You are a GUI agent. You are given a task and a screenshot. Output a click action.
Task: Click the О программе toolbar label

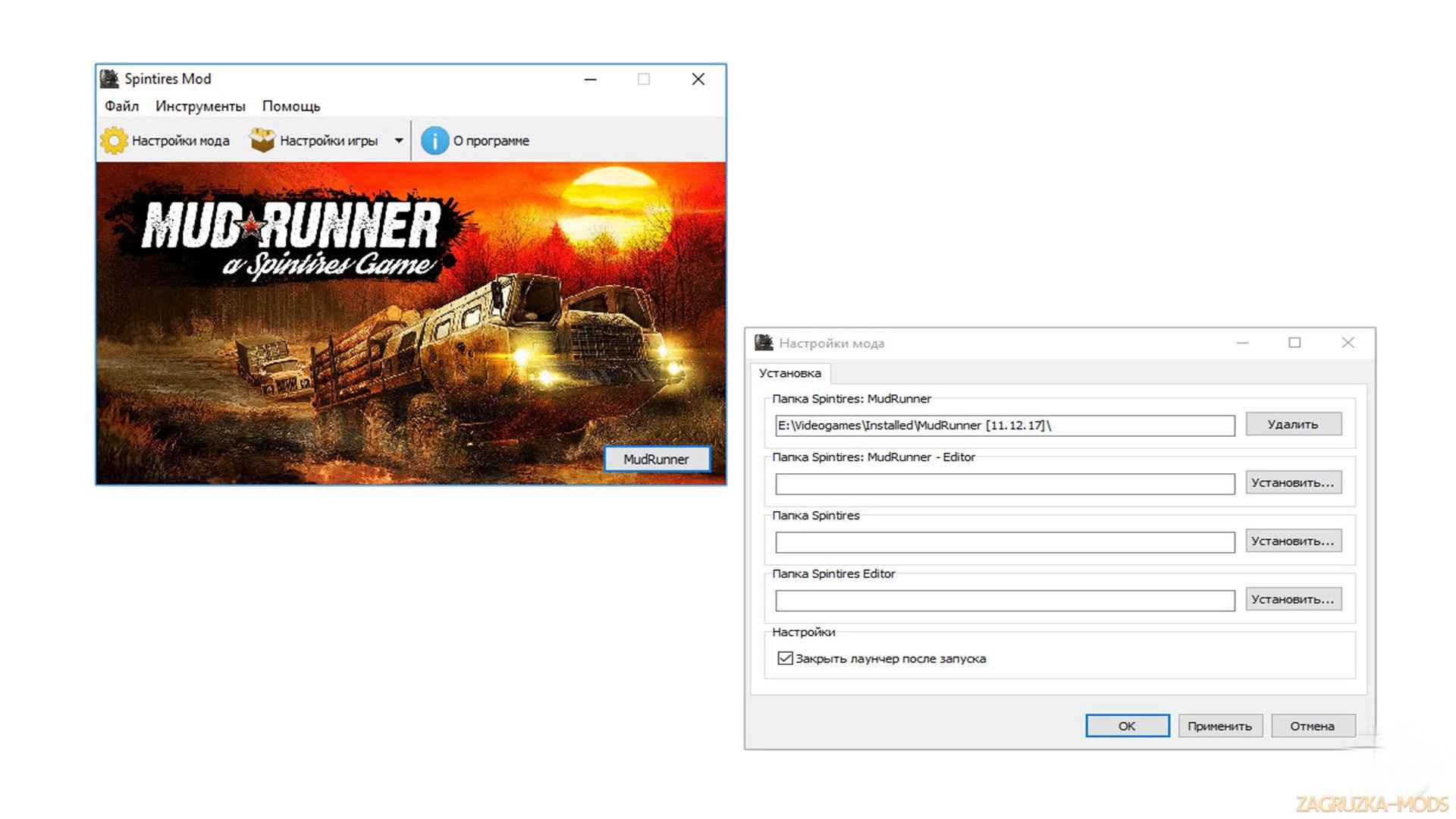(x=491, y=140)
